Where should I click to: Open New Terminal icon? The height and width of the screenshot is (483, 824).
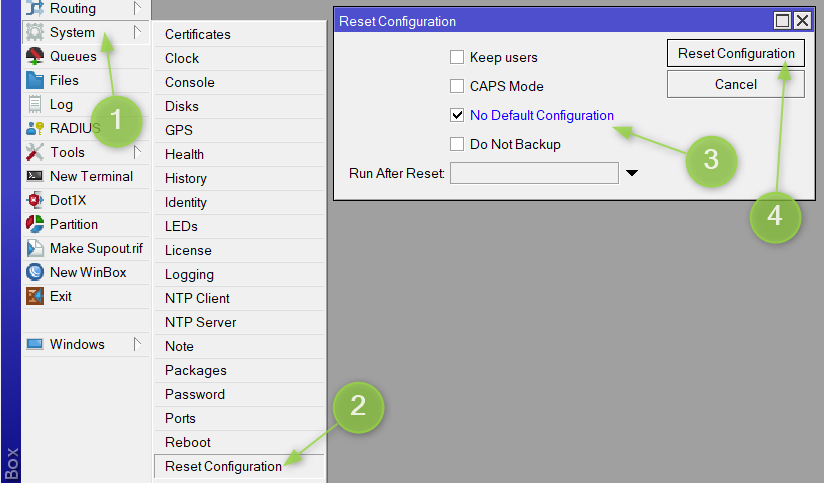tap(35, 177)
